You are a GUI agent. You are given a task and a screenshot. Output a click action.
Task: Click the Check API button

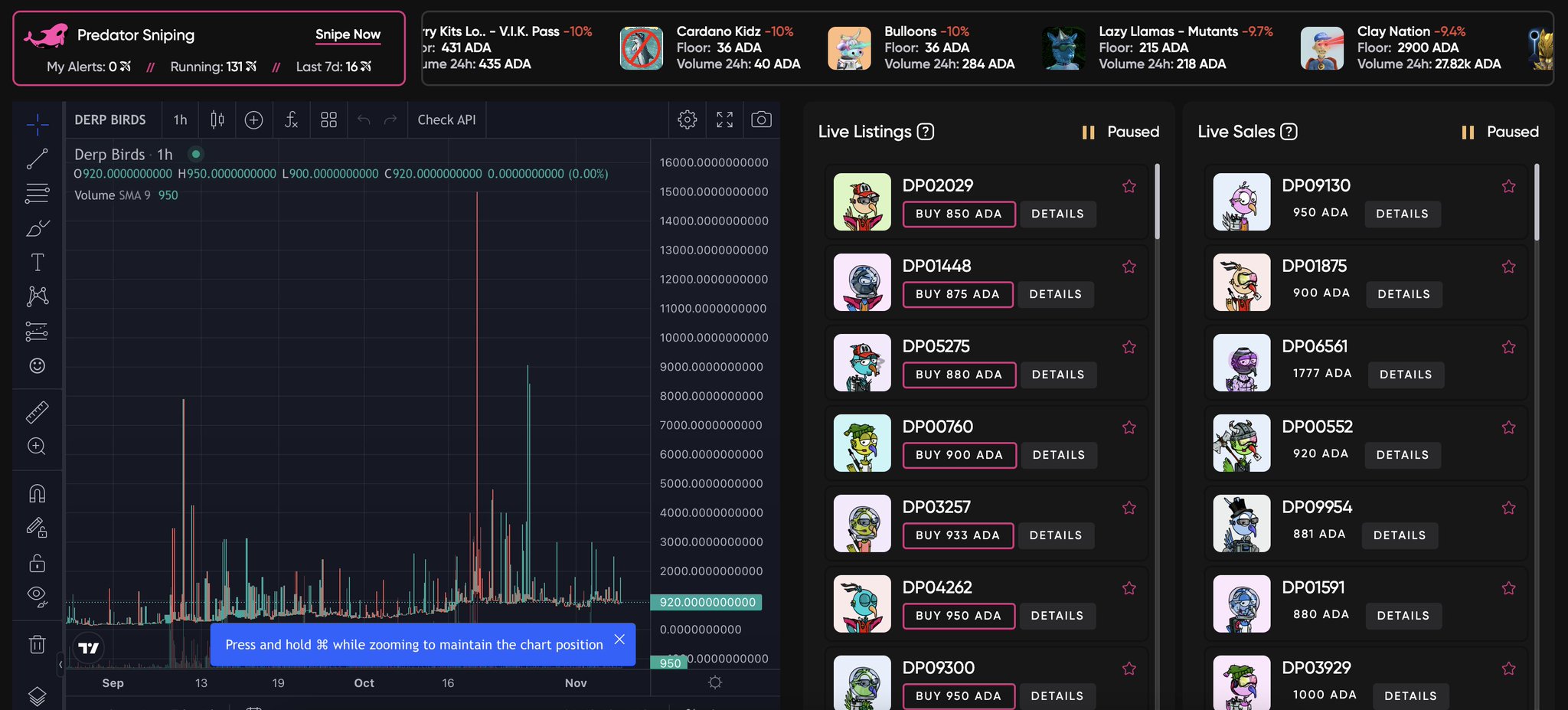tap(446, 119)
